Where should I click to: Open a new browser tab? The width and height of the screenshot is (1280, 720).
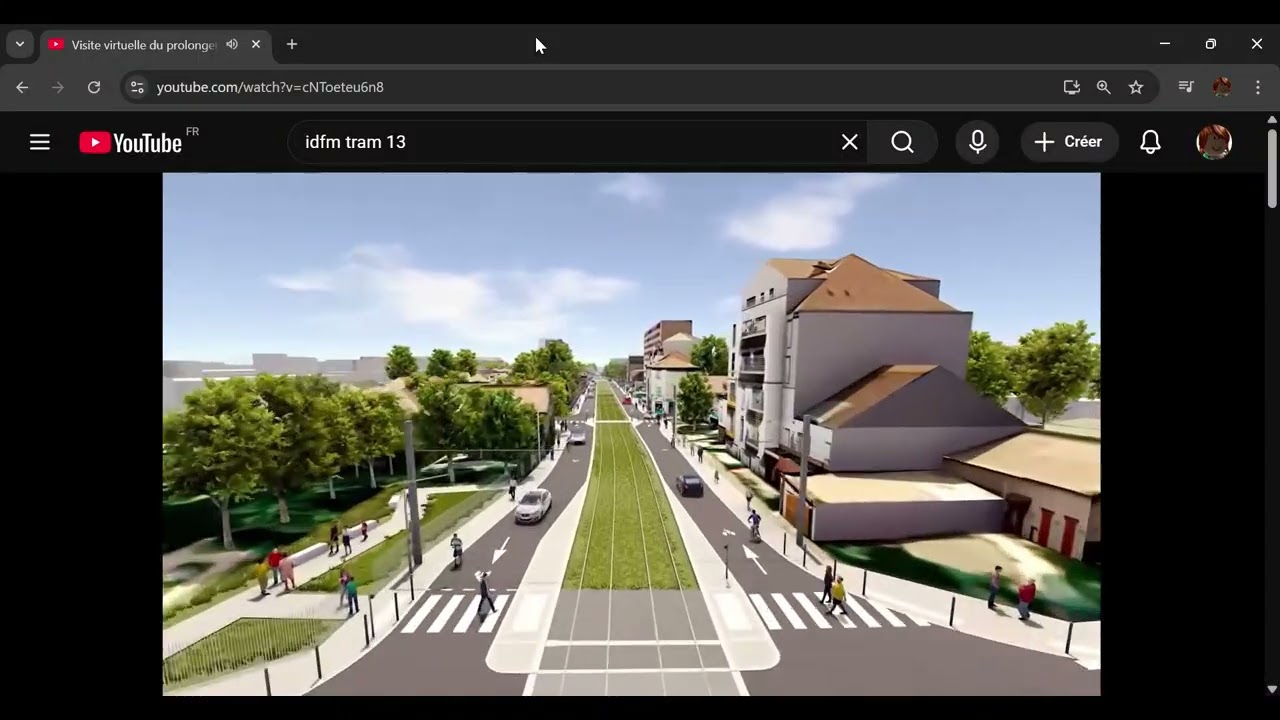[292, 44]
